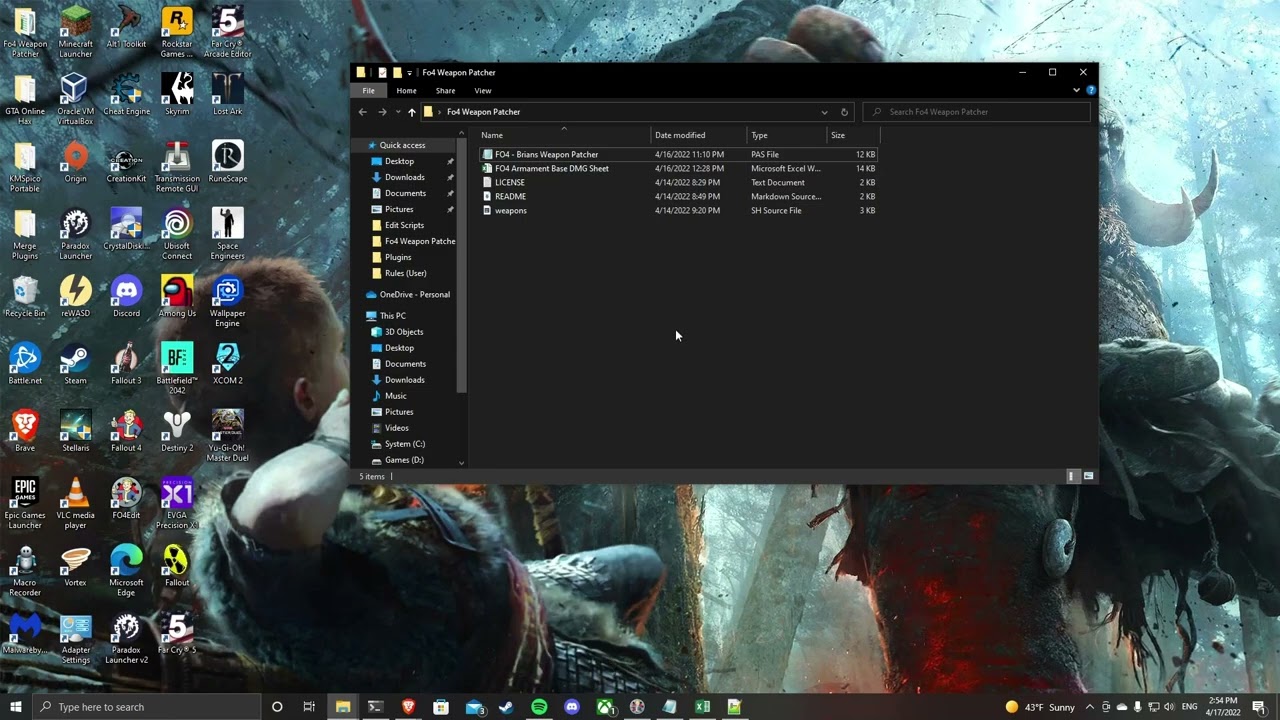Sort files by Name column
Image resolution: width=1280 pixels, height=720 pixels.
(564, 135)
